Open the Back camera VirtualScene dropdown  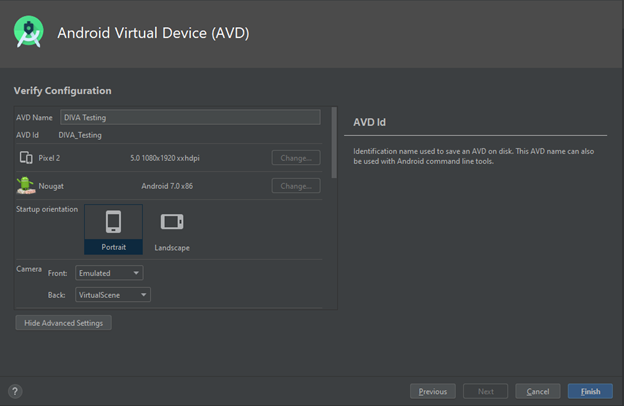(113, 295)
